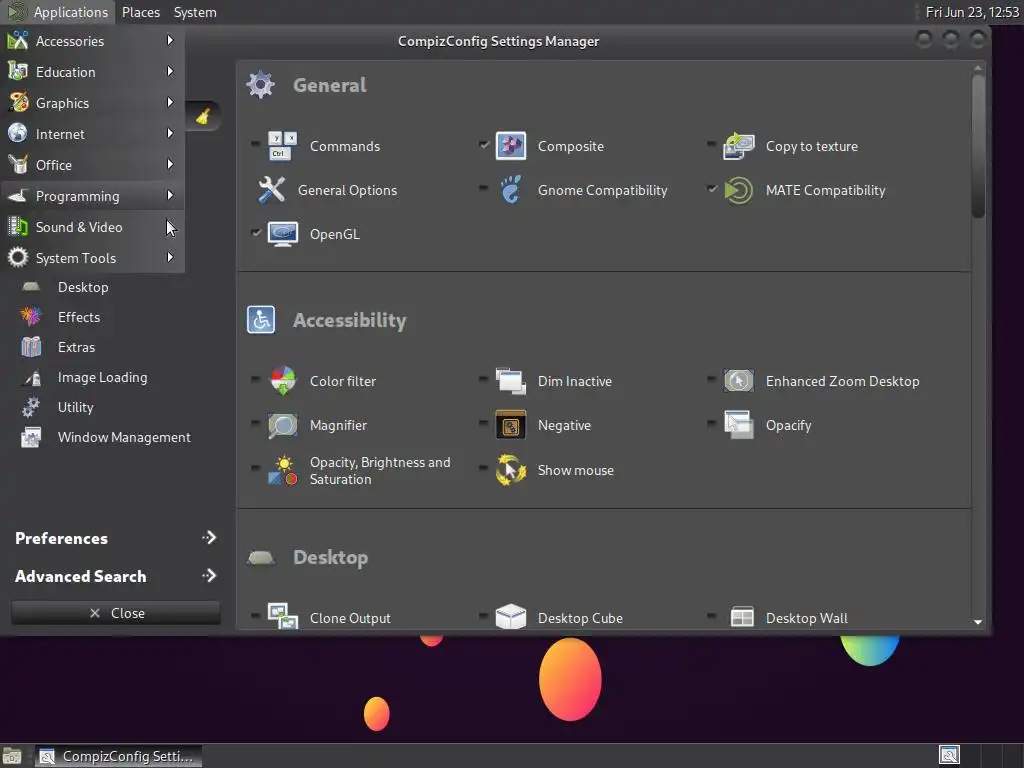The width and height of the screenshot is (1024, 768).
Task: Open the Magnifier plugin icon
Action: pyautogui.click(x=282, y=425)
